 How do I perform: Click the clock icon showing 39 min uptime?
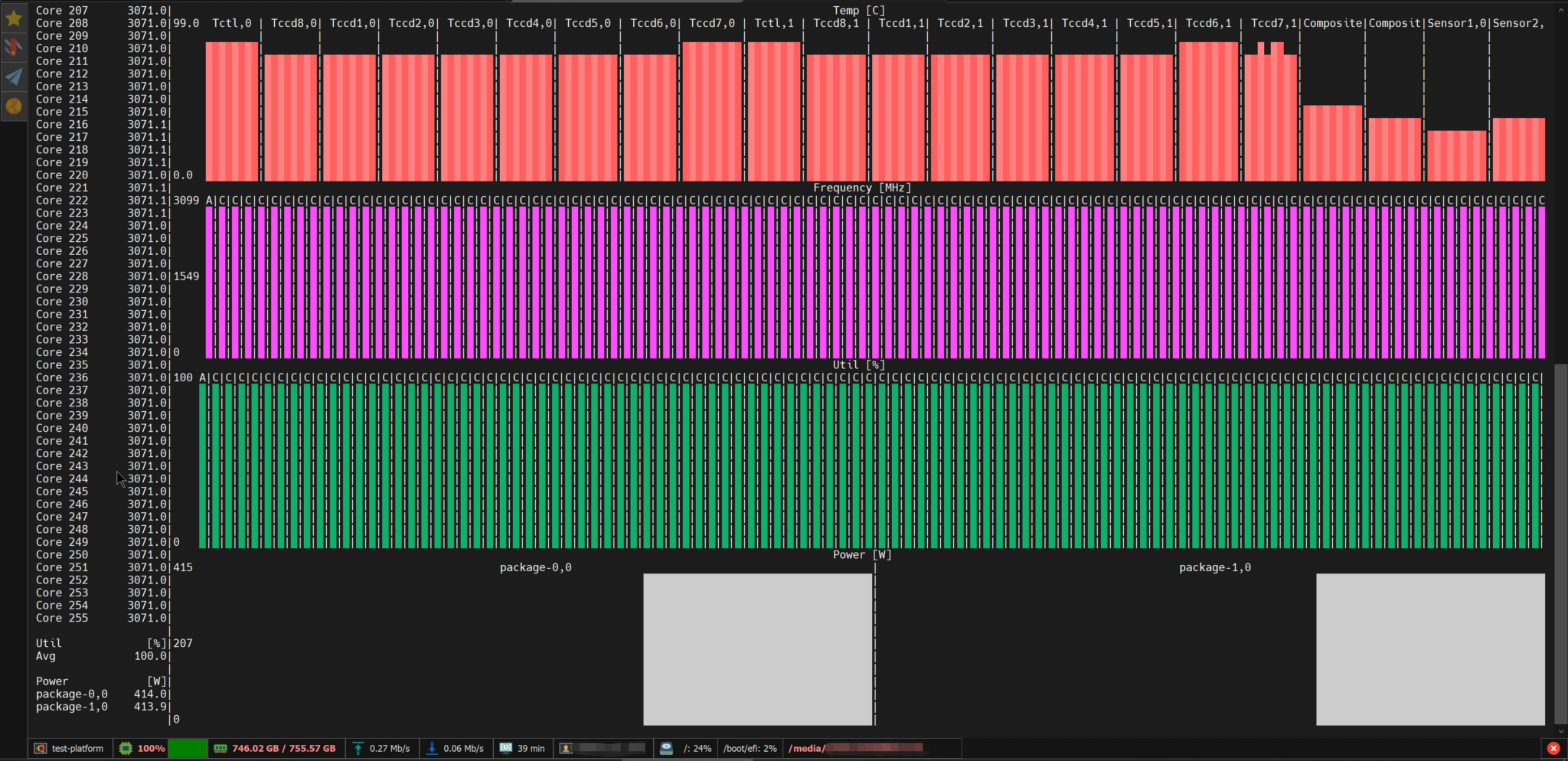pos(505,748)
